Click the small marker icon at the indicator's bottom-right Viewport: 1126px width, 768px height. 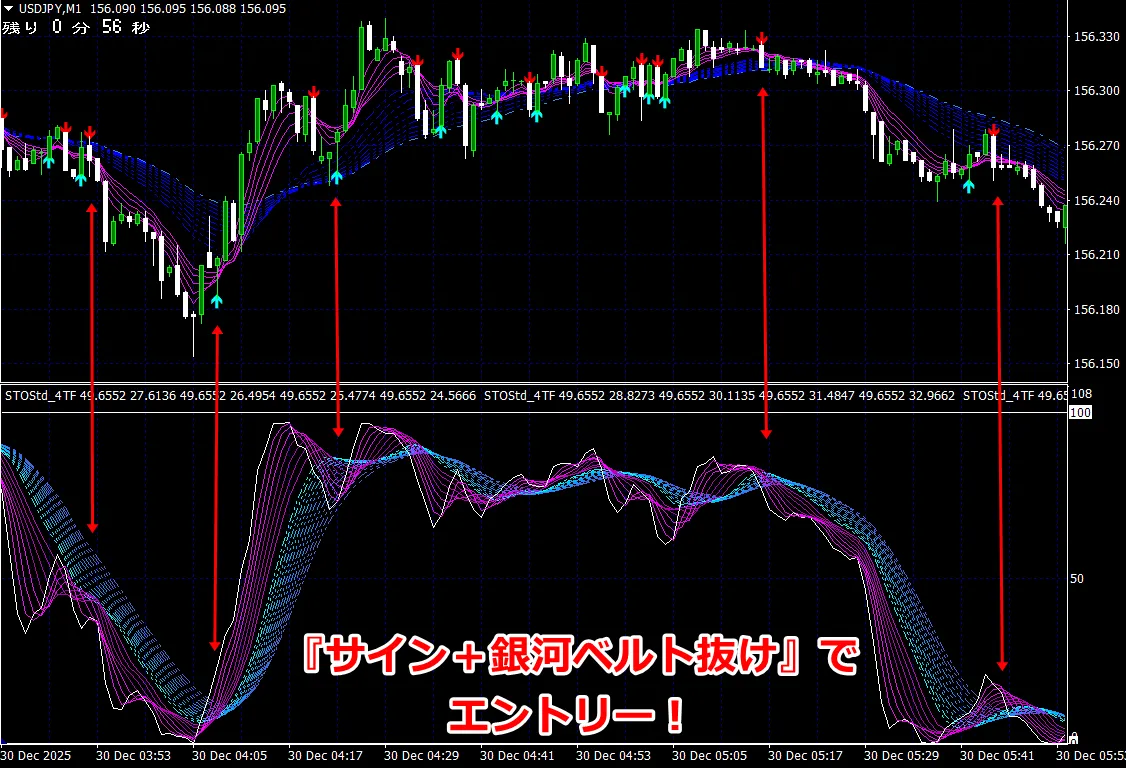point(1074,738)
